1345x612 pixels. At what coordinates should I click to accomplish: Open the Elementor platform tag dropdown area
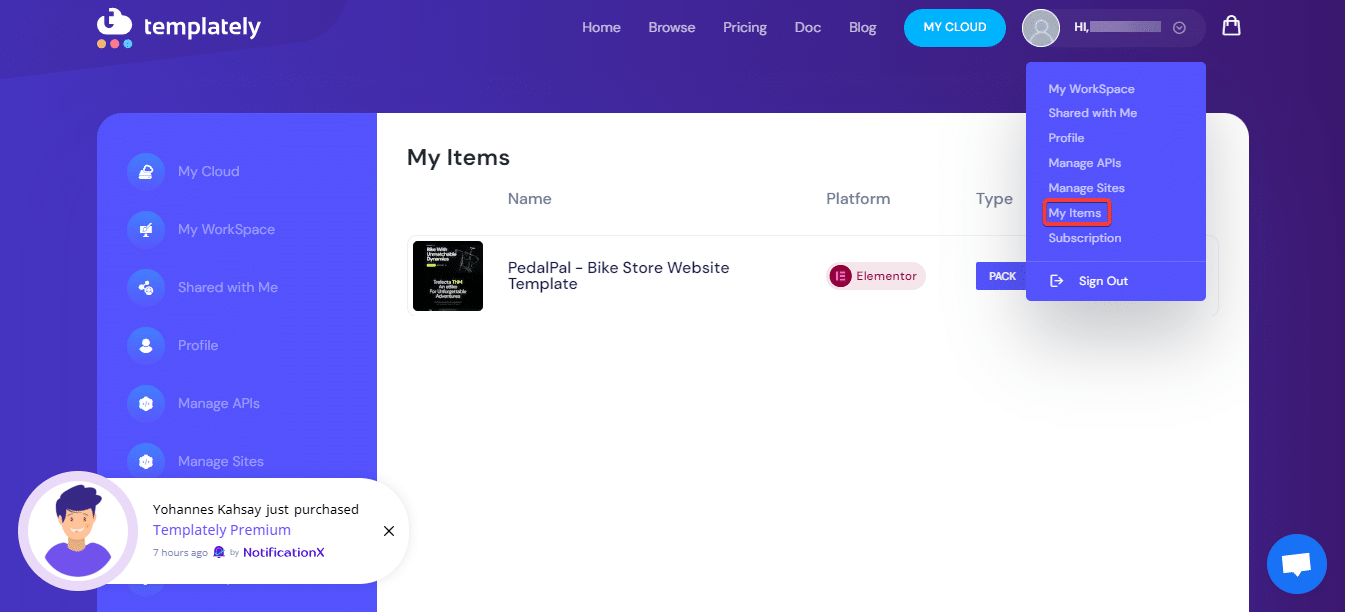click(875, 276)
